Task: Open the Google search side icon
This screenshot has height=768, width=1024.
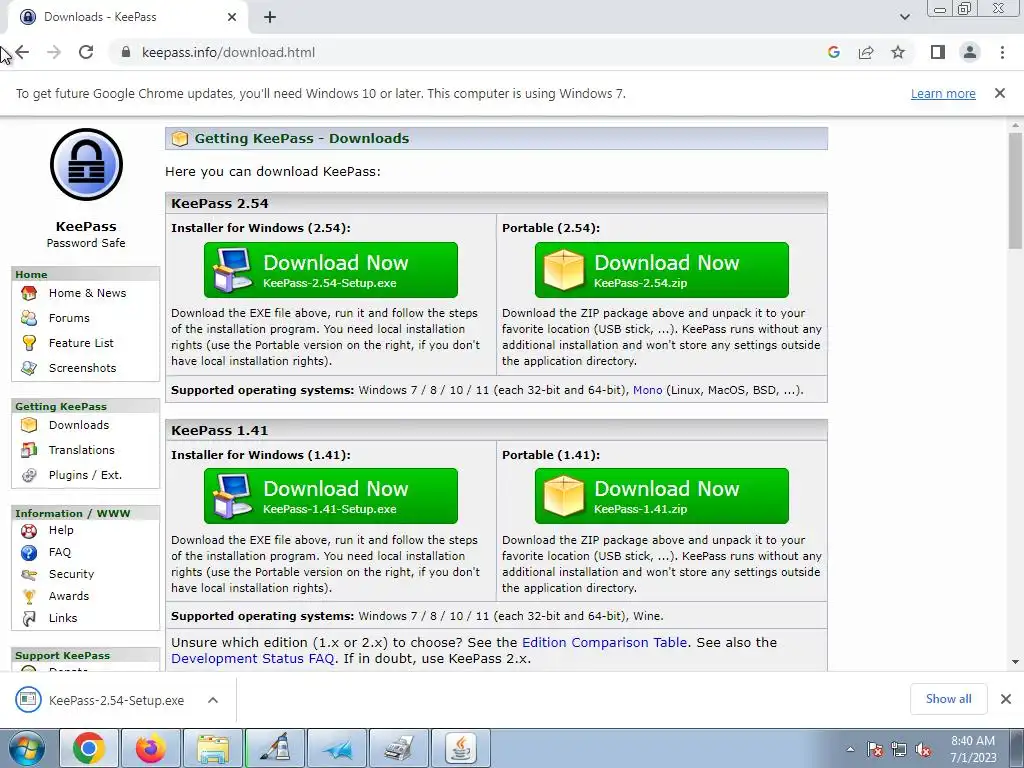Action: click(833, 52)
